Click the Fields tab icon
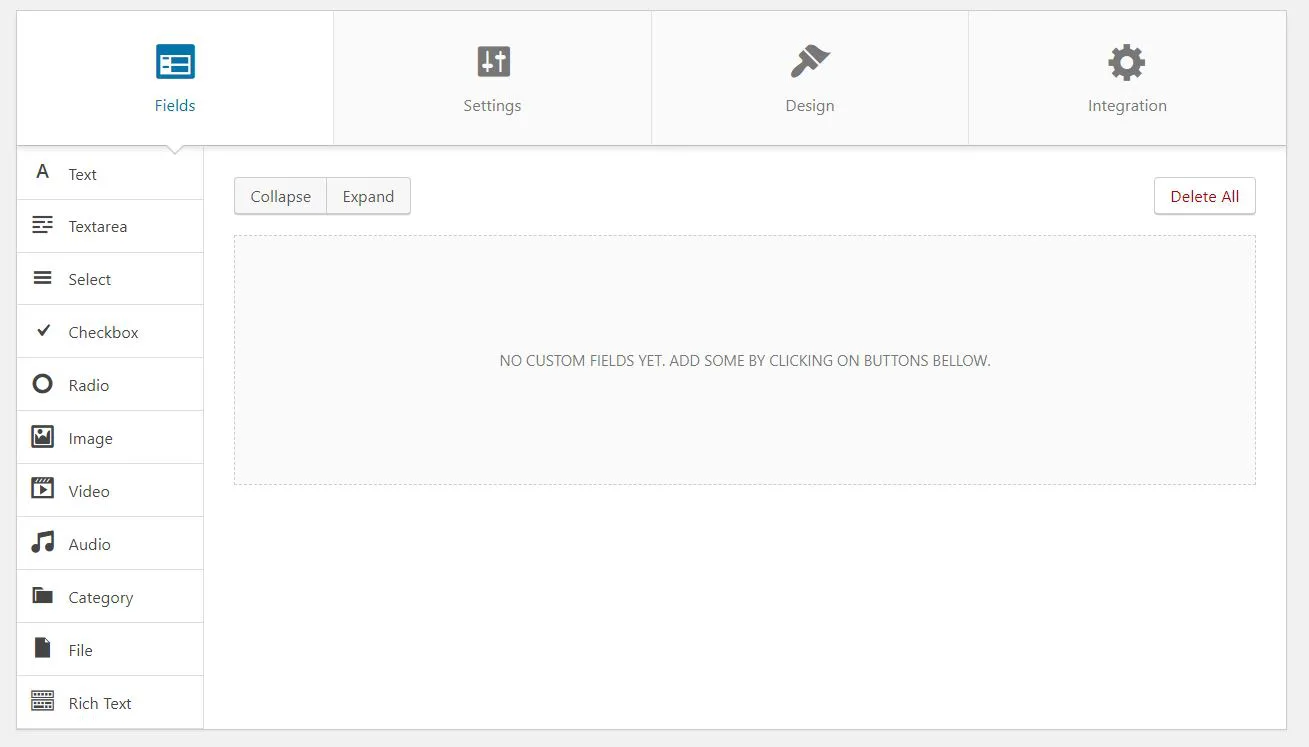1309x747 pixels. (x=175, y=62)
